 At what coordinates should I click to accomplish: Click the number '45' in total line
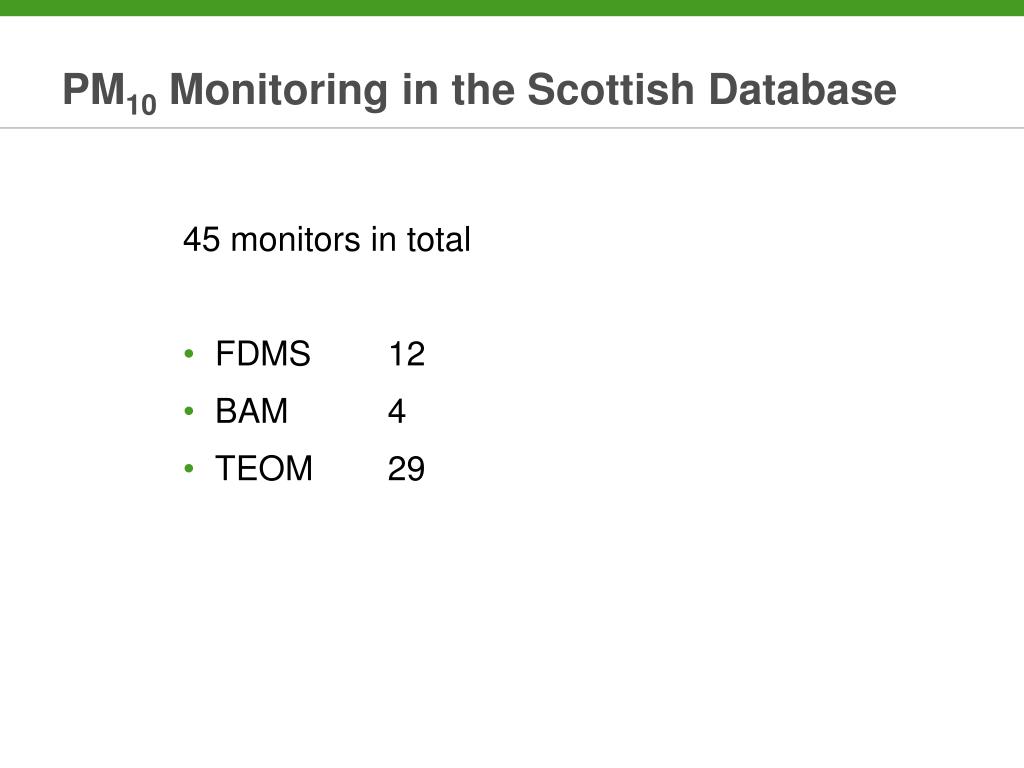pos(201,240)
